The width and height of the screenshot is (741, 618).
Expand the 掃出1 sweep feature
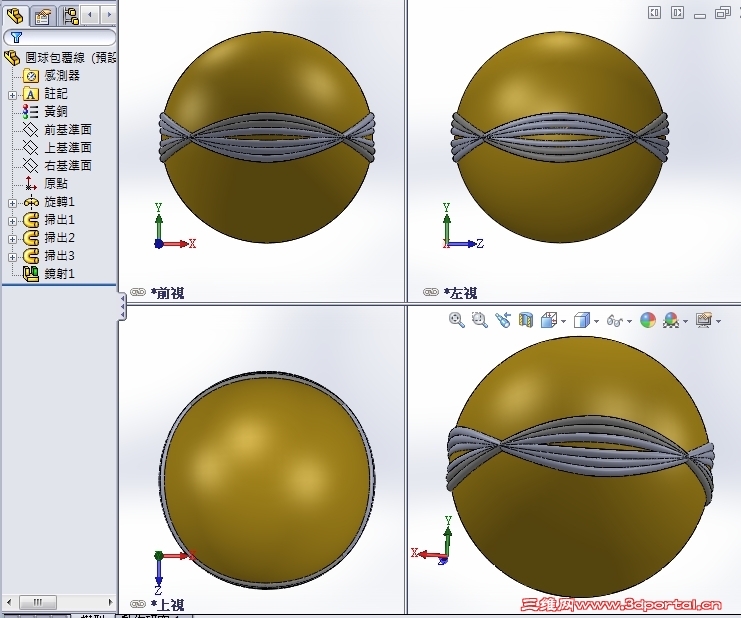(13, 221)
